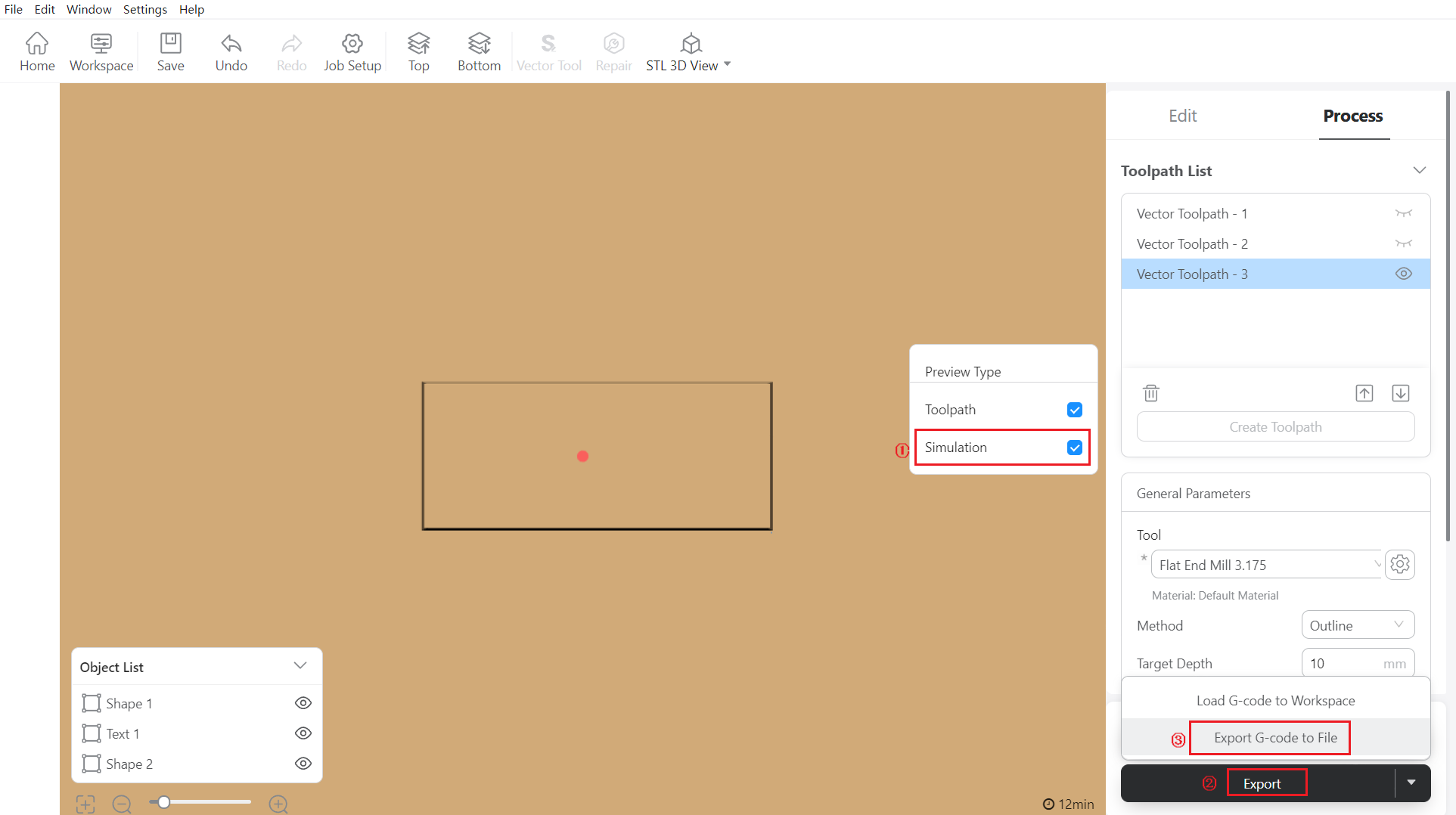Open the Settings menu

click(144, 9)
